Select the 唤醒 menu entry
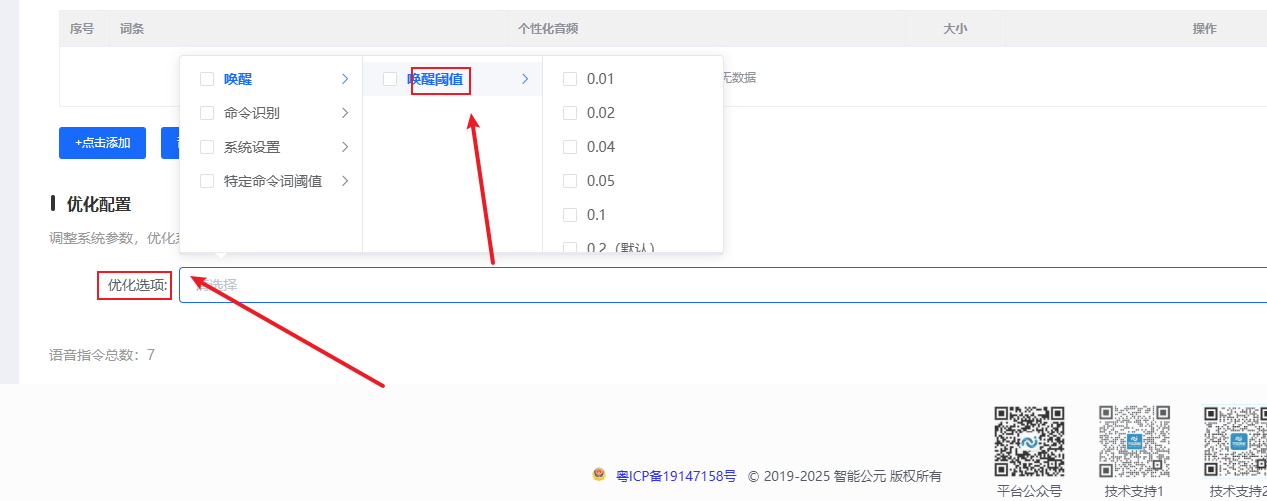The image size is (1267, 501). point(271,79)
